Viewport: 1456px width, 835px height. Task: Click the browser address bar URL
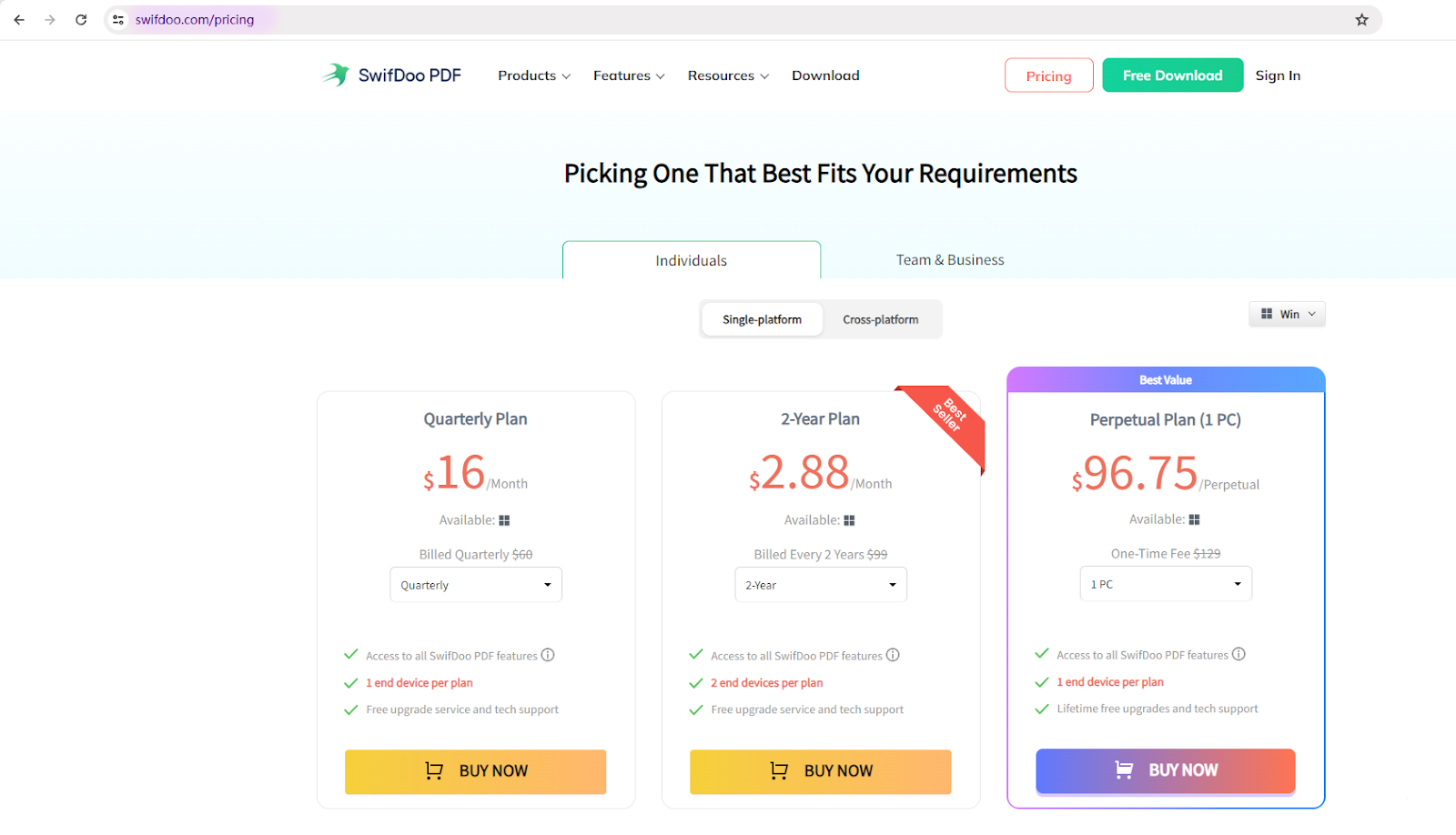195,20
